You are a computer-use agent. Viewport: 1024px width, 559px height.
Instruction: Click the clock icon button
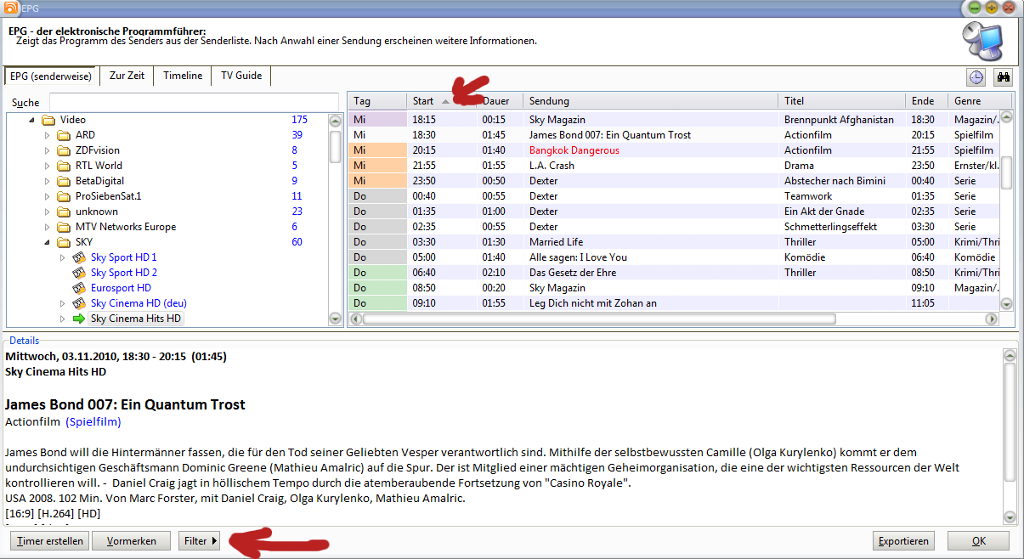(975, 77)
